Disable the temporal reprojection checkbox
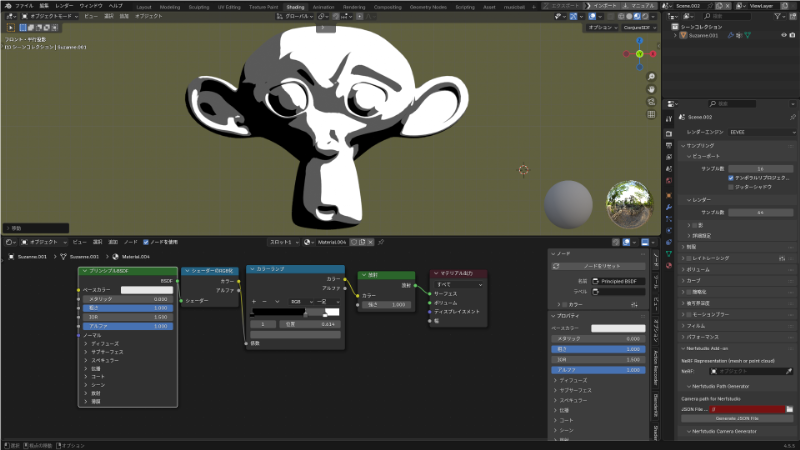800x450 pixels. click(x=730, y=177)
